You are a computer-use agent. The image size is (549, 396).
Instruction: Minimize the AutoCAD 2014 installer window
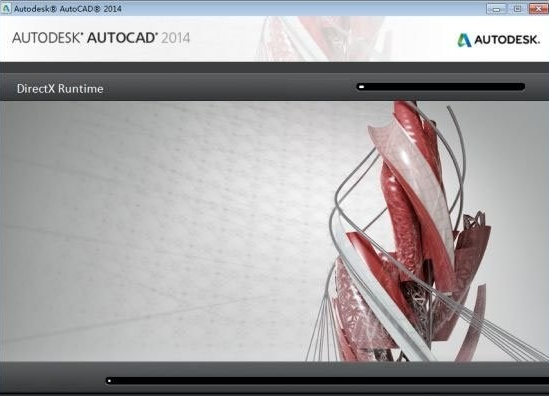(x=496, y=9)
